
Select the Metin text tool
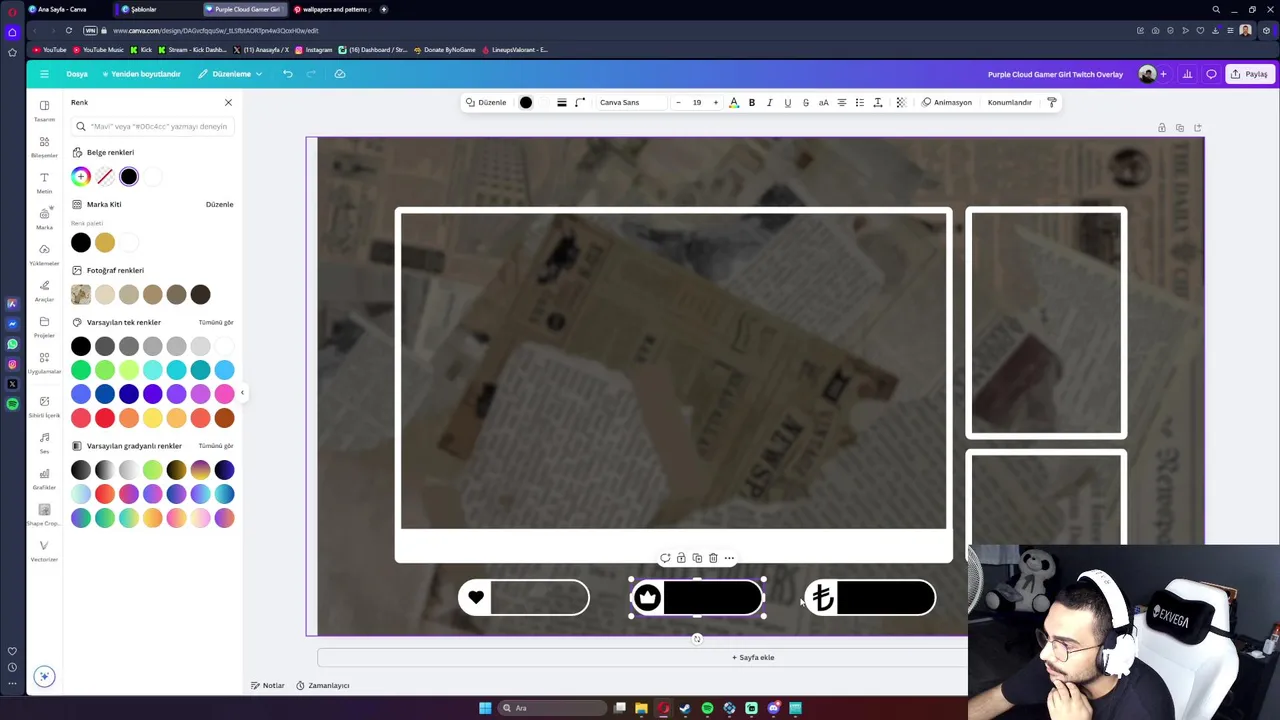click(x=44, y=182)
